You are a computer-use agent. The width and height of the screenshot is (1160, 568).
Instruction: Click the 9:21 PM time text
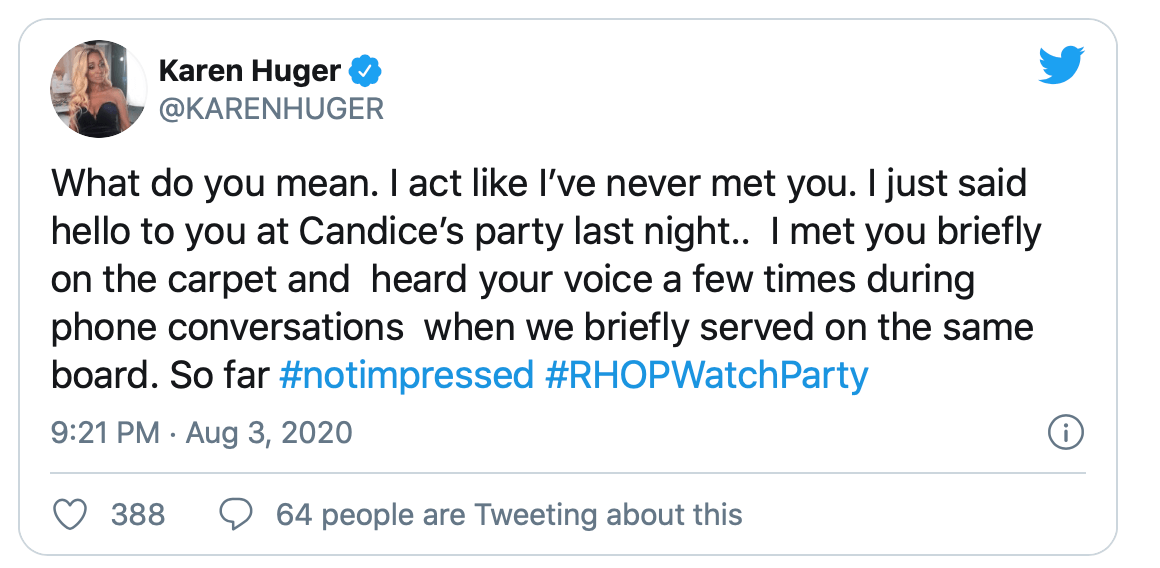click(x=104, y=433)
